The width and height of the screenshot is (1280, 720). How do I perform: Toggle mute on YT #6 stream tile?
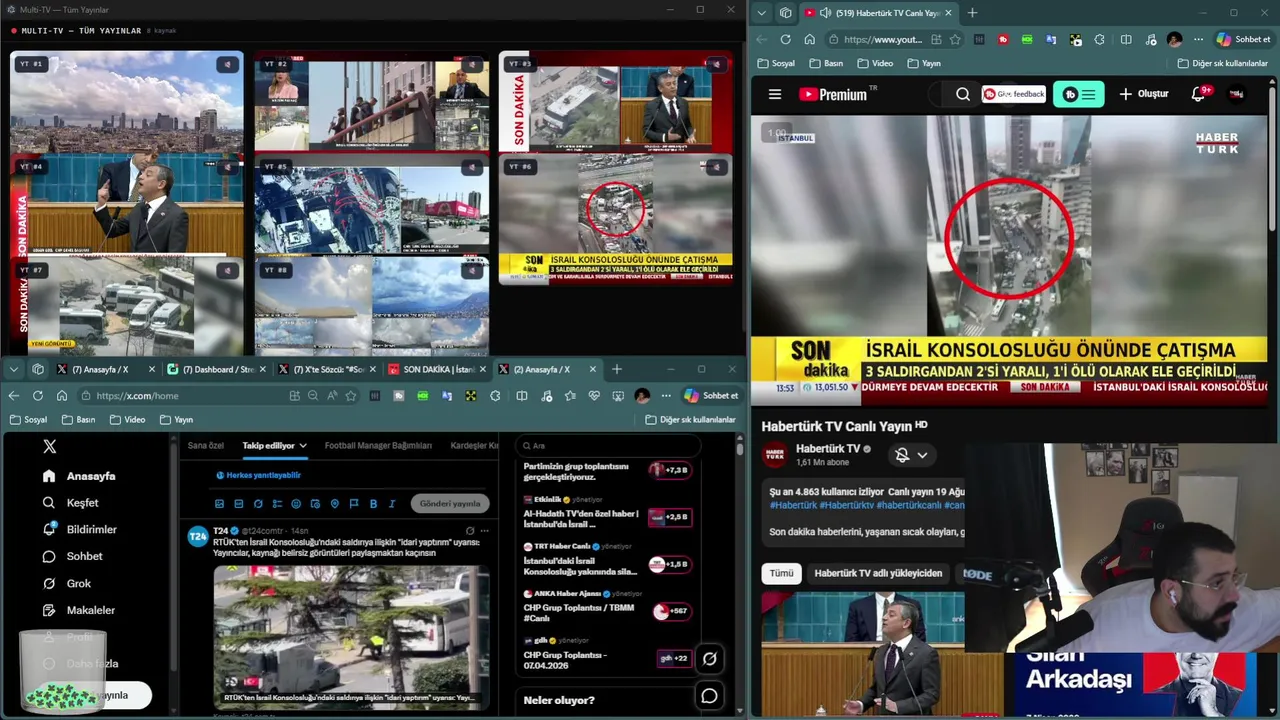715,167
